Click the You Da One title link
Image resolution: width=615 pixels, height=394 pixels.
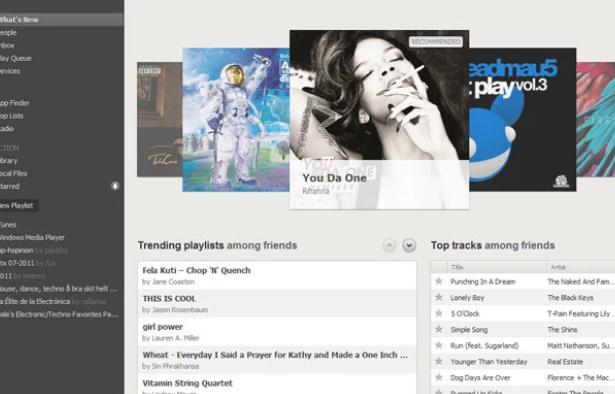click(x=335, y=178)
